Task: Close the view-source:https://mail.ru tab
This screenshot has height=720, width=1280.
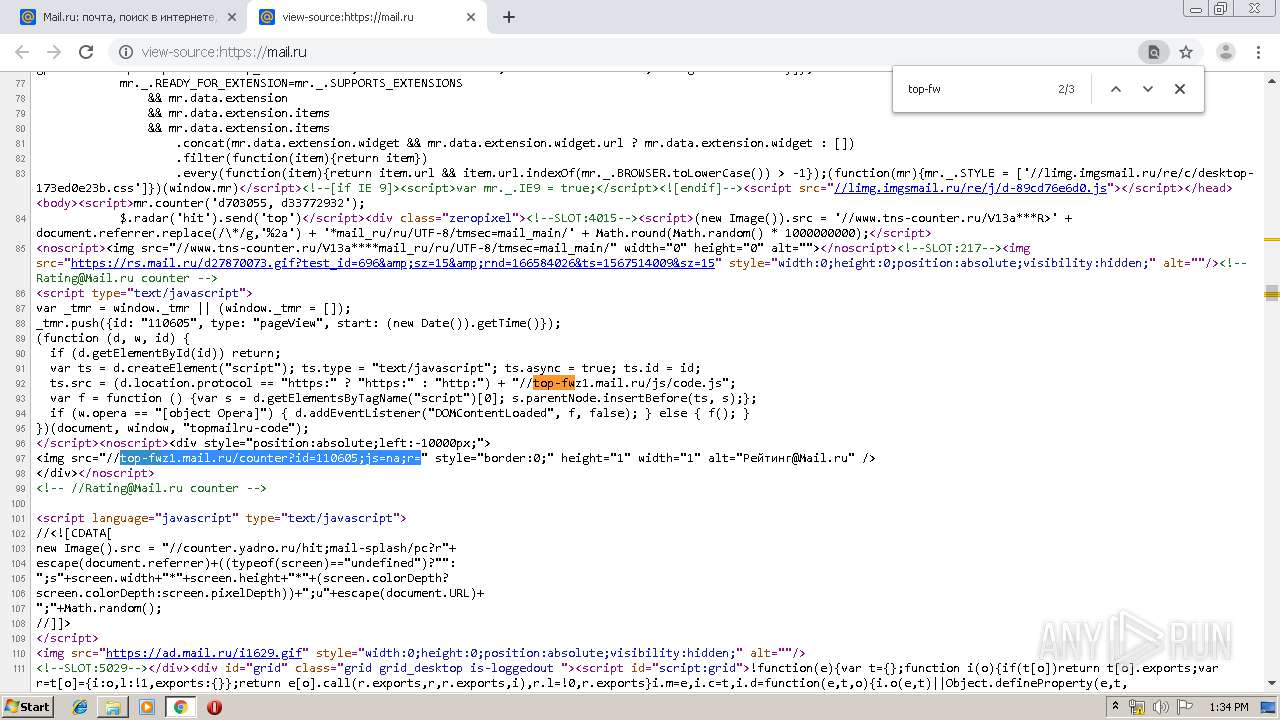Action: click(470, 17)
